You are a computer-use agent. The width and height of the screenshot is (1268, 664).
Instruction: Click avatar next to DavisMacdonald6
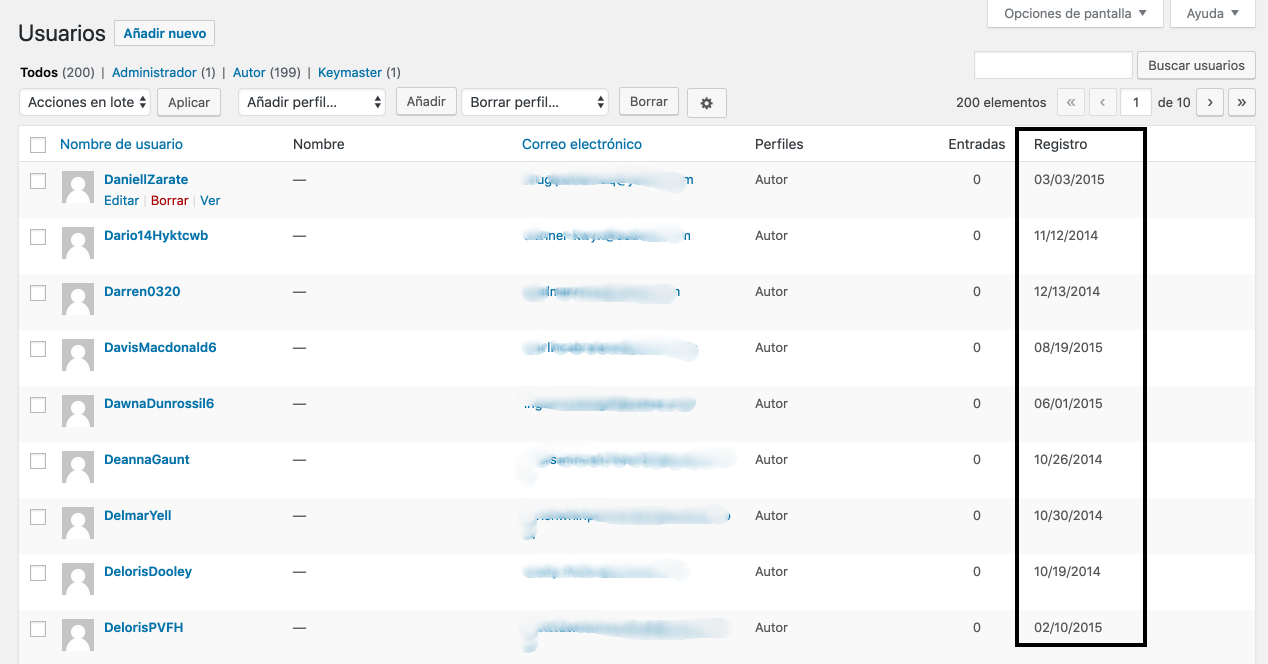(78, 356)
